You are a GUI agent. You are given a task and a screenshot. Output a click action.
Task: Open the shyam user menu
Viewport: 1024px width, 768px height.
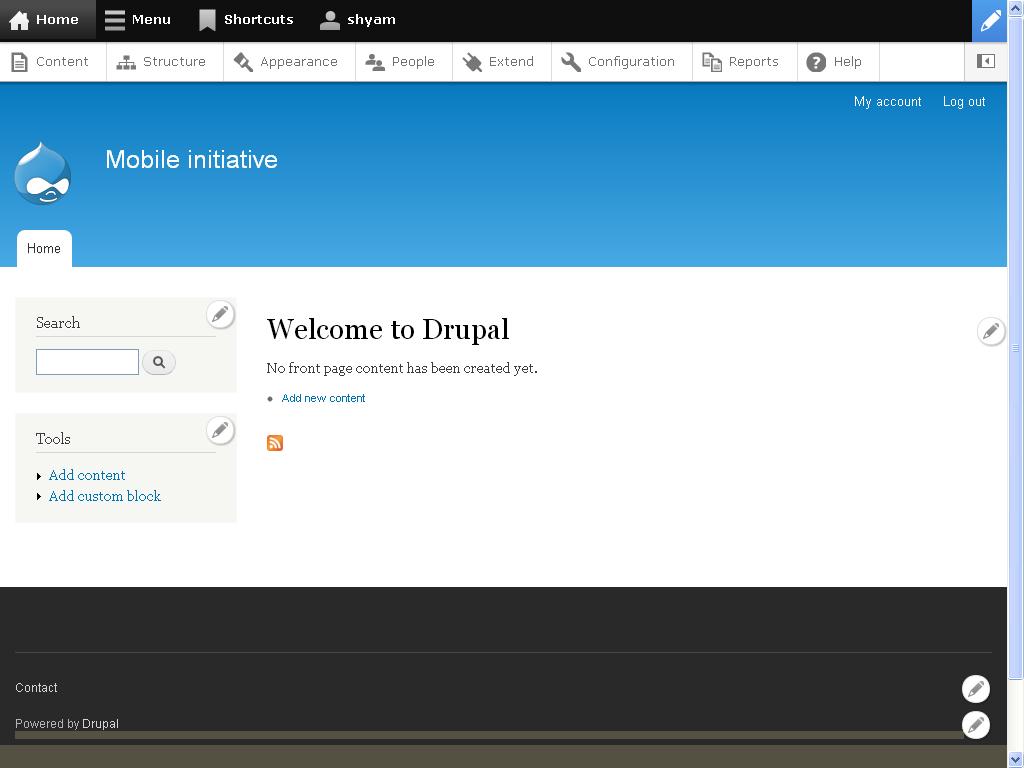pyautogui.click(x=358, y=20)
